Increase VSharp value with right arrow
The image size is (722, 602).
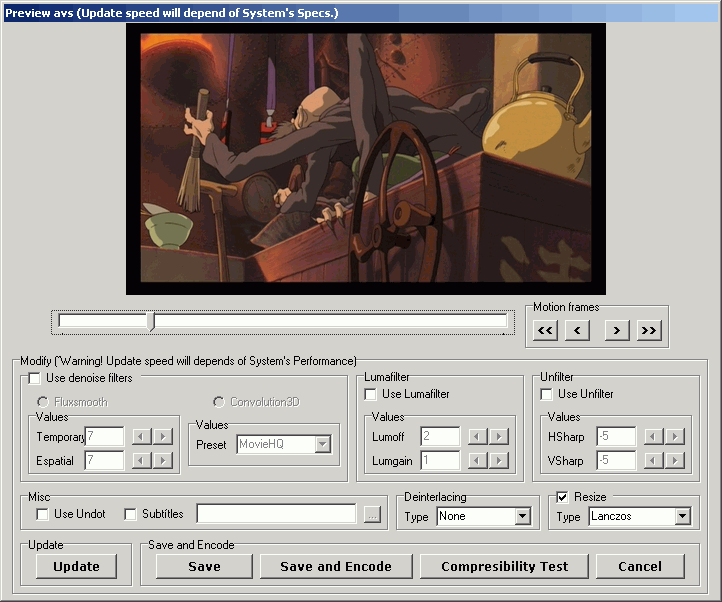[675, 460]
